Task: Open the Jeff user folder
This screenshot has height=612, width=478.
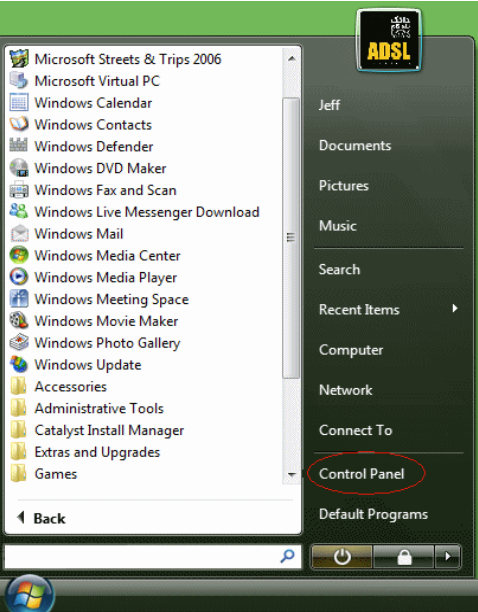Action: [x=329, y=105]
